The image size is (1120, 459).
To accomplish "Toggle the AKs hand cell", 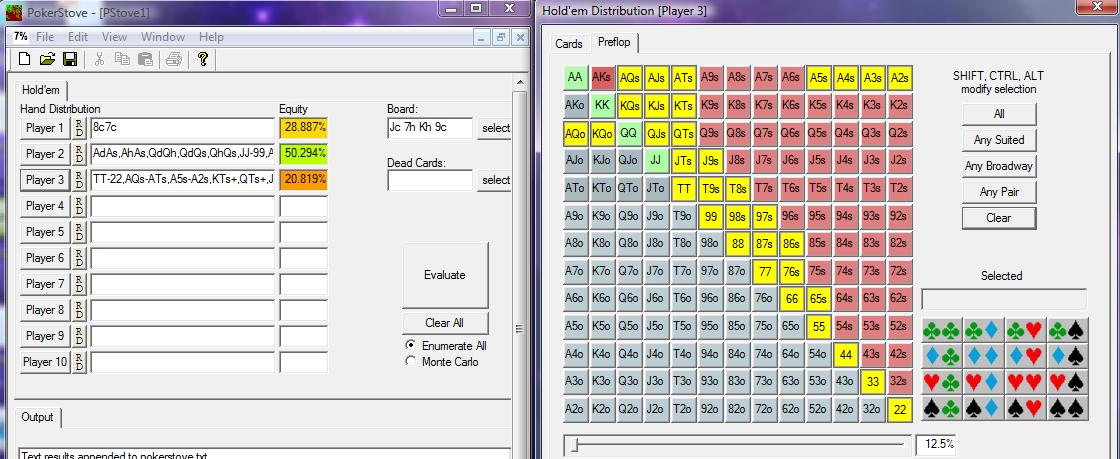I will (601, 78).
